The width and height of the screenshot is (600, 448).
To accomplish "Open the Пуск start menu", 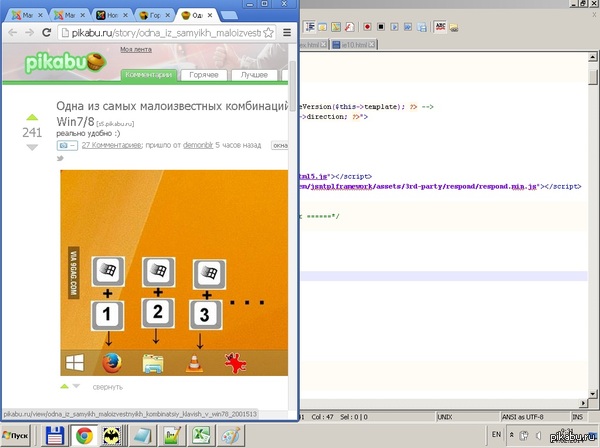I will pyautogui.click(x=17, y=436).
